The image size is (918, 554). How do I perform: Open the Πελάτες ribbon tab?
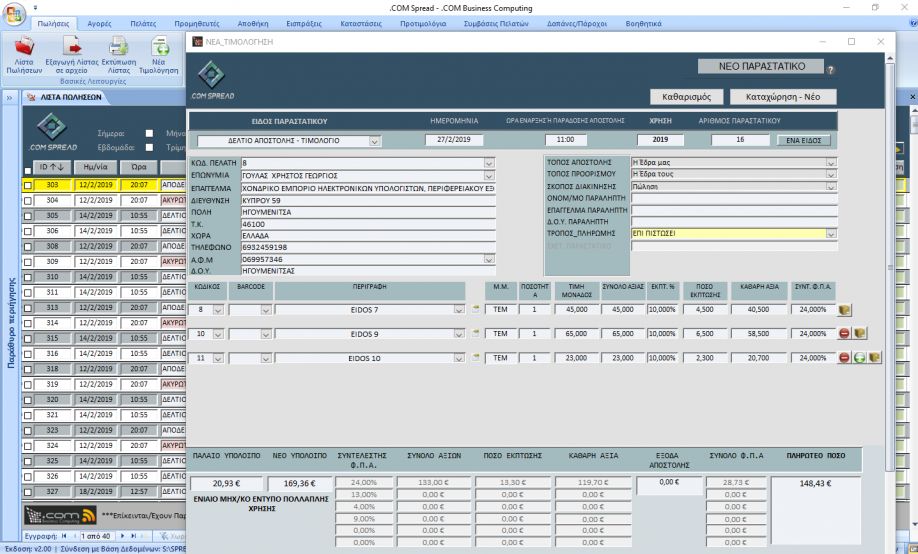pyautogui.click(x=143, y=23)
